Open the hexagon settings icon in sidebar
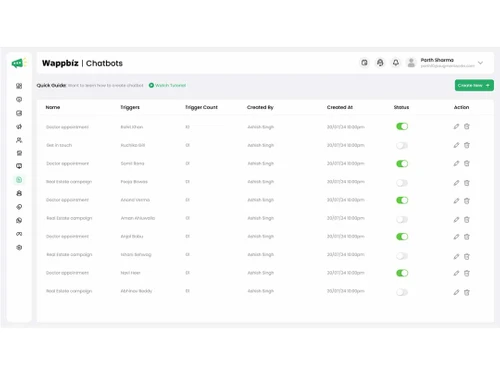The image size is (500, 375). click(x=19, y=247)
